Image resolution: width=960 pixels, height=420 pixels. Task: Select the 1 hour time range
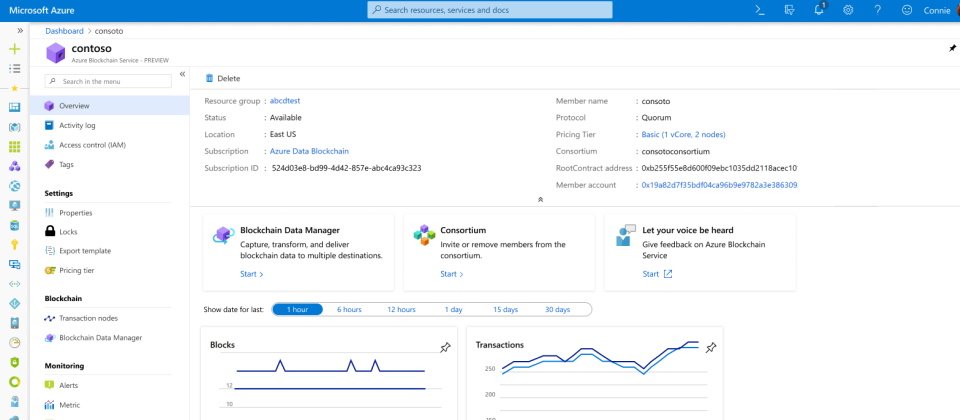[x=298, y=309]
